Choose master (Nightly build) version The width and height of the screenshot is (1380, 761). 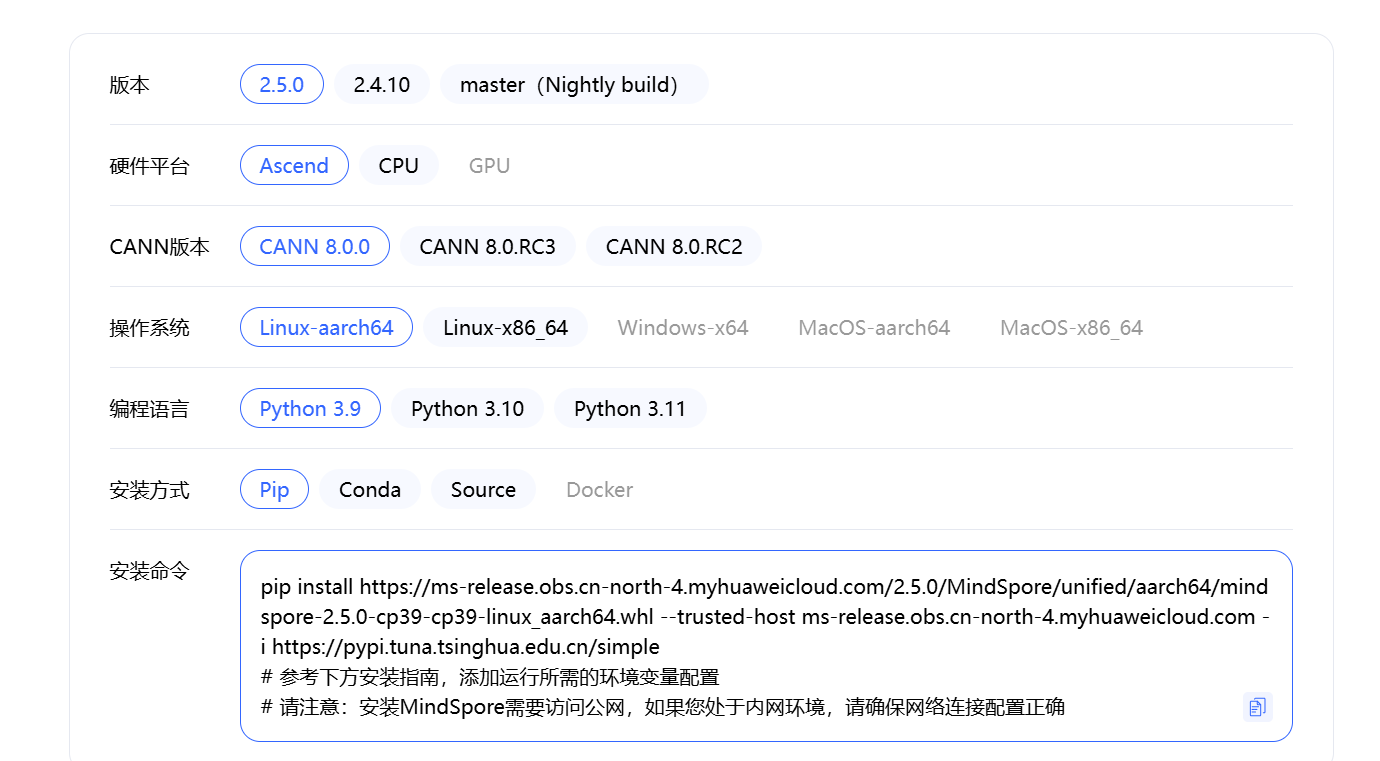tap(574, 85)
